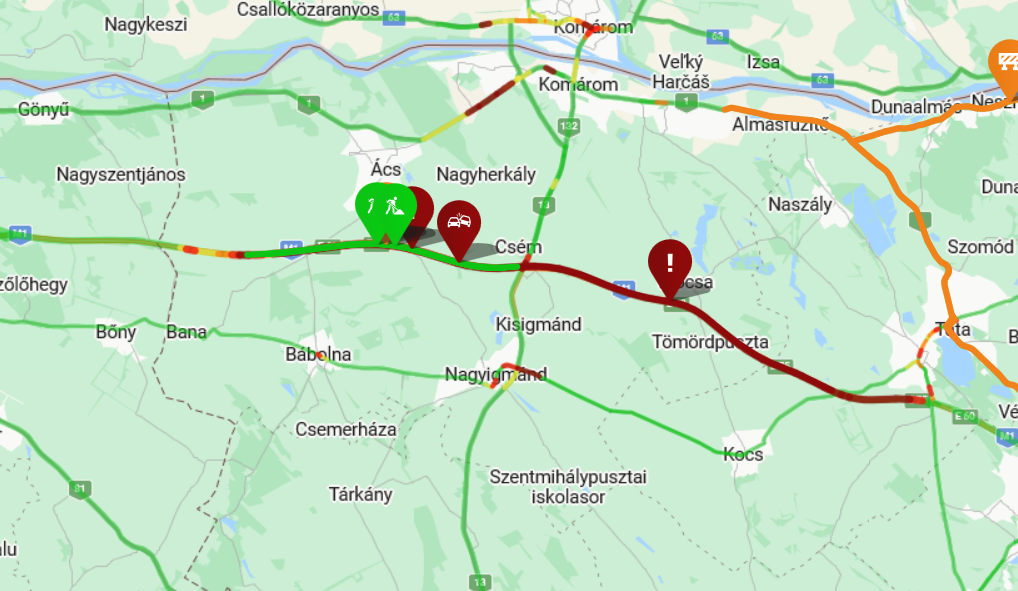Image resolution: width=1018 pixels, height=591 pixels.
Task: Click the Naszály village label
Action: 800,205
